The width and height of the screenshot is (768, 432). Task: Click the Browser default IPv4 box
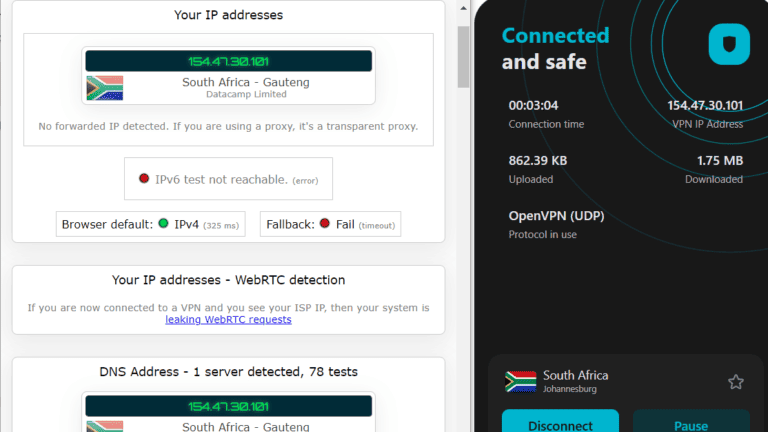click(x=151, y=225)
